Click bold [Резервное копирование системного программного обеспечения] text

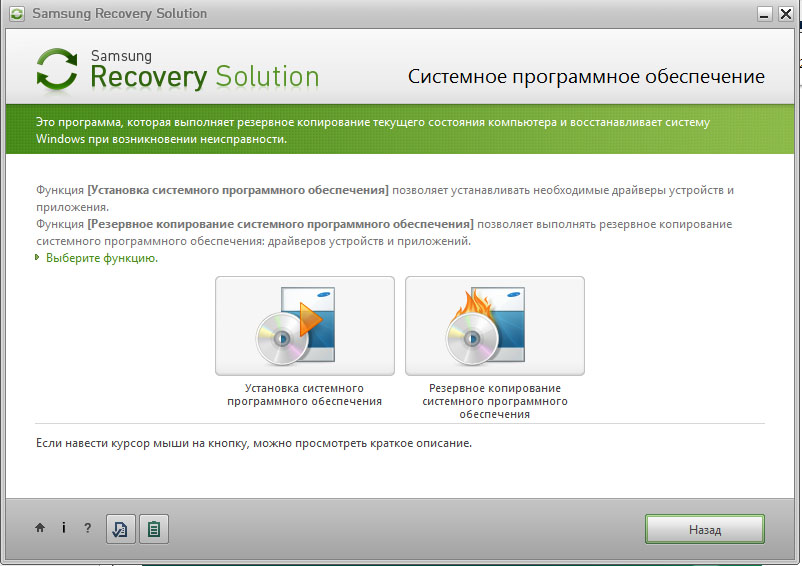pos(280,224)
